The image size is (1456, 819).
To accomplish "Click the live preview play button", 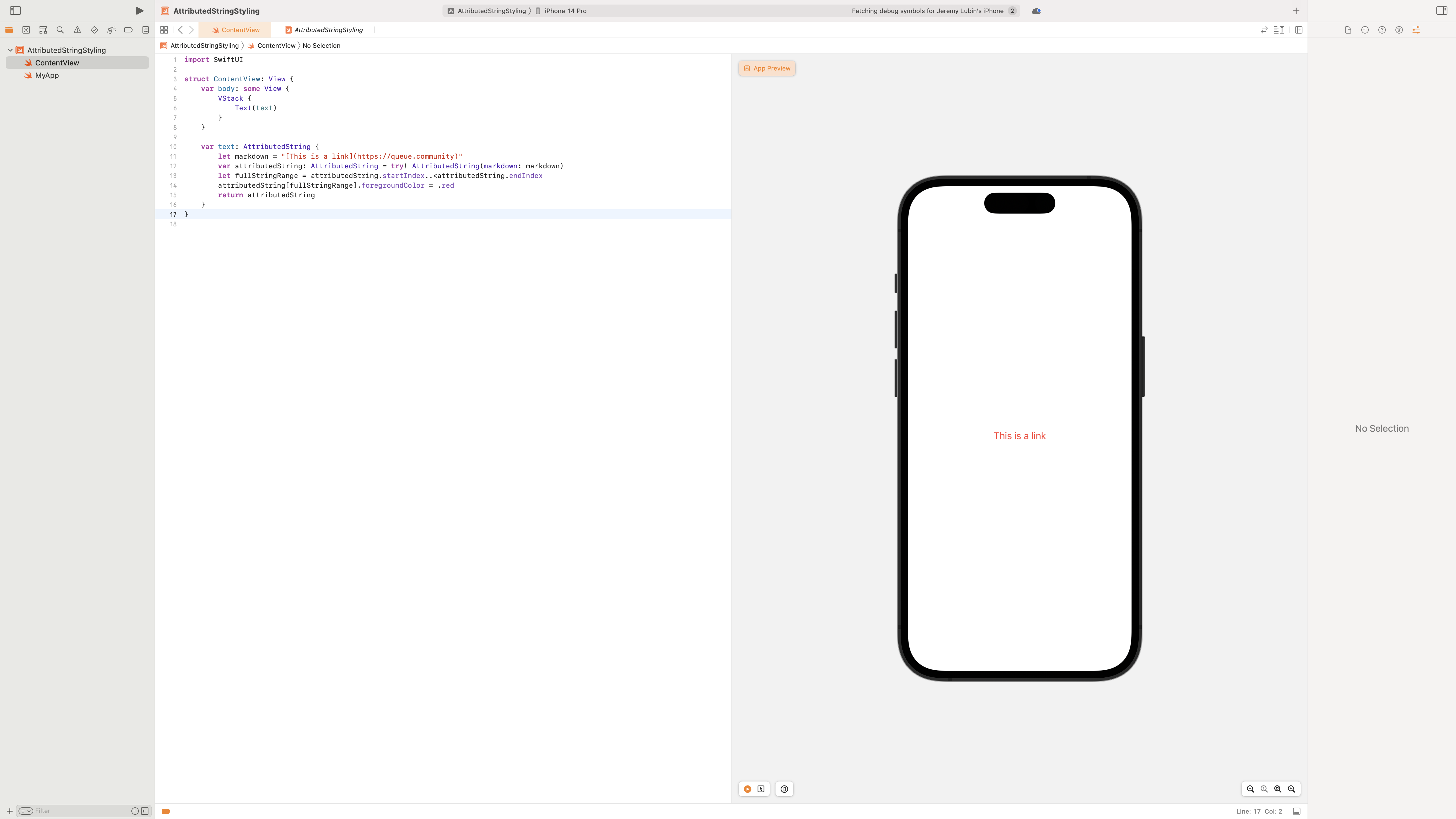I will [x=747, y=789].
